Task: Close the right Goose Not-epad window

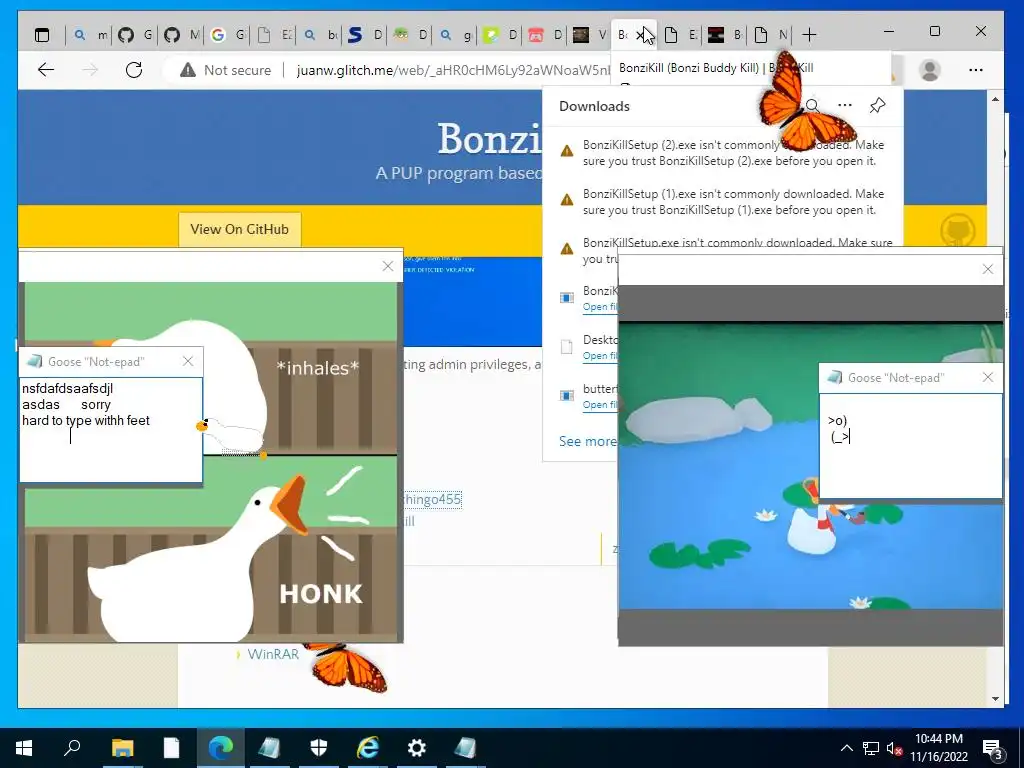Action: pos(988,377)
